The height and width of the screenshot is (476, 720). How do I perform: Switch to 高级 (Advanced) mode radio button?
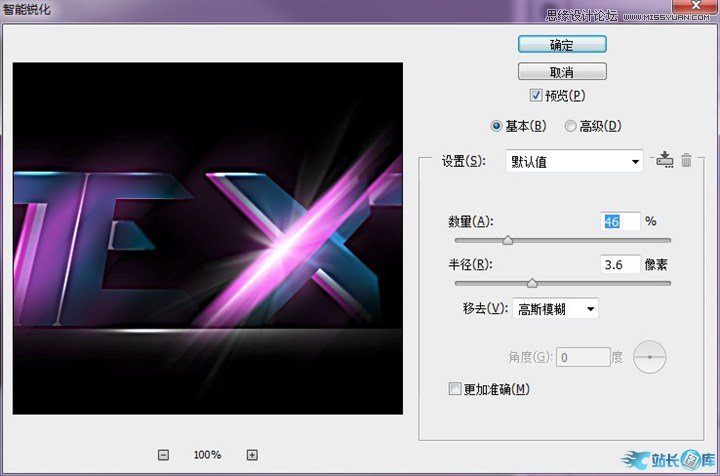[x=571, y=126]
